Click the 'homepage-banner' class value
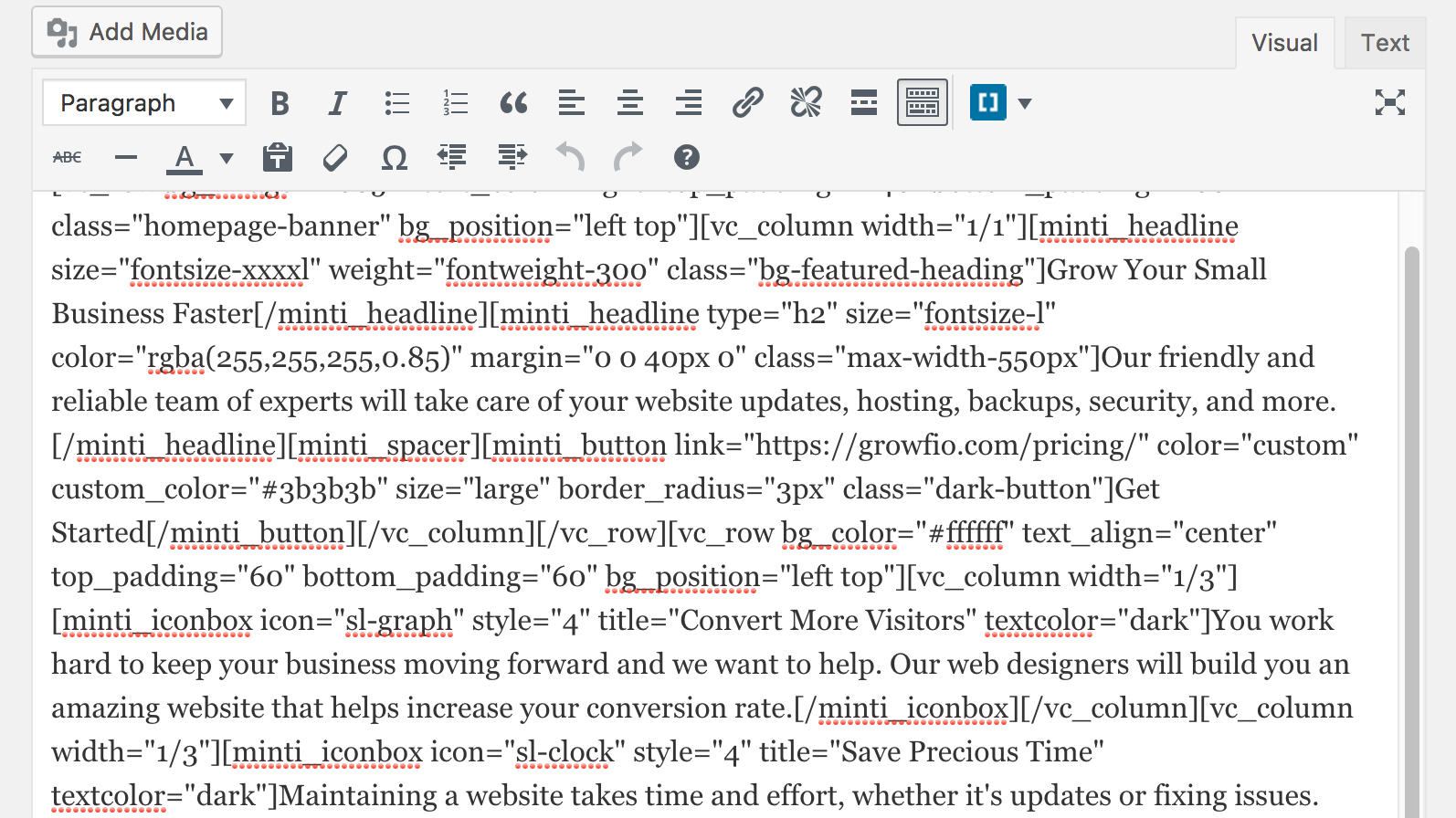Image resolution: width=1456 pixels, height=818 pixels. (261, 226)
